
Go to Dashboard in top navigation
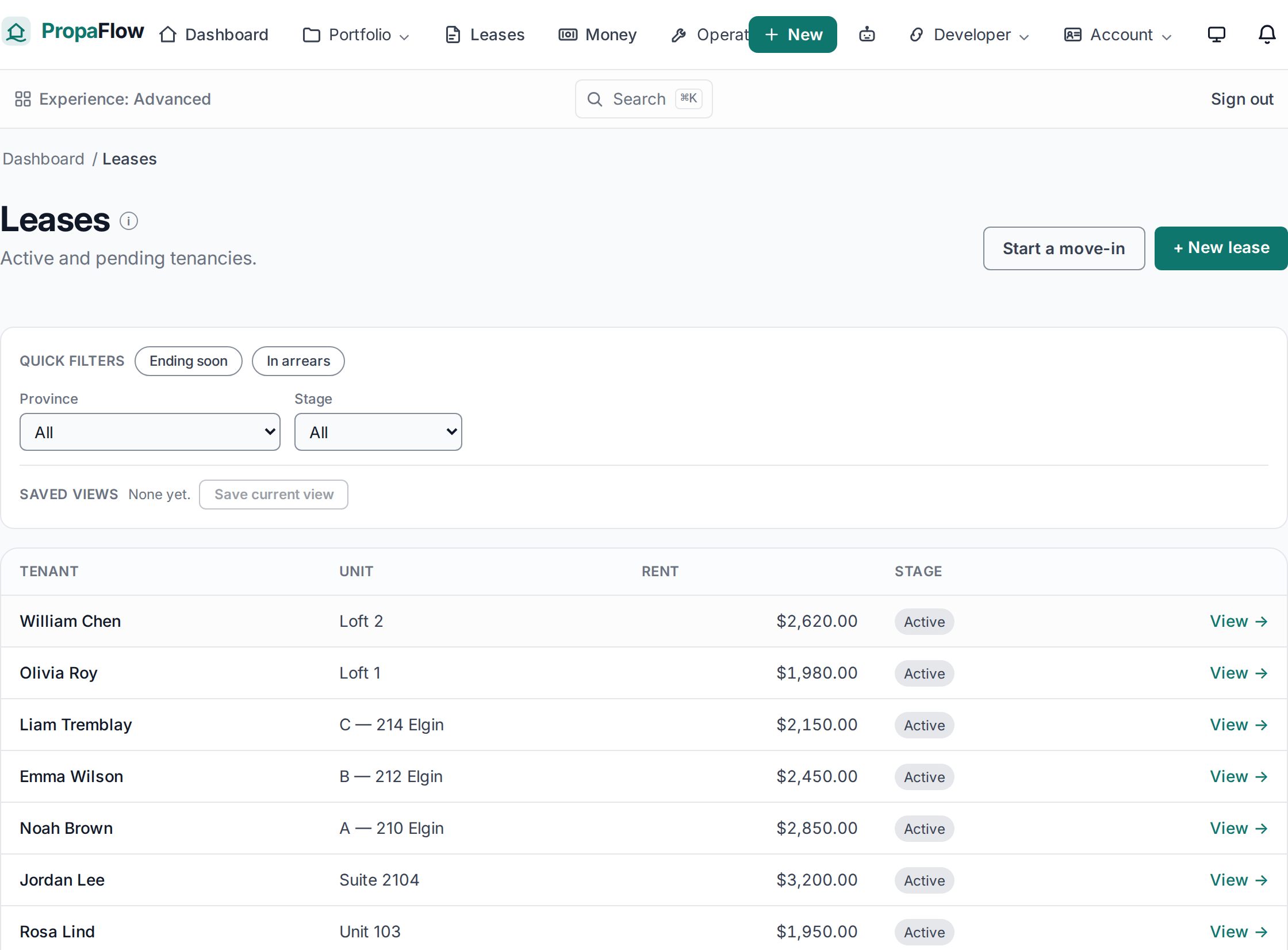(214, 35)
